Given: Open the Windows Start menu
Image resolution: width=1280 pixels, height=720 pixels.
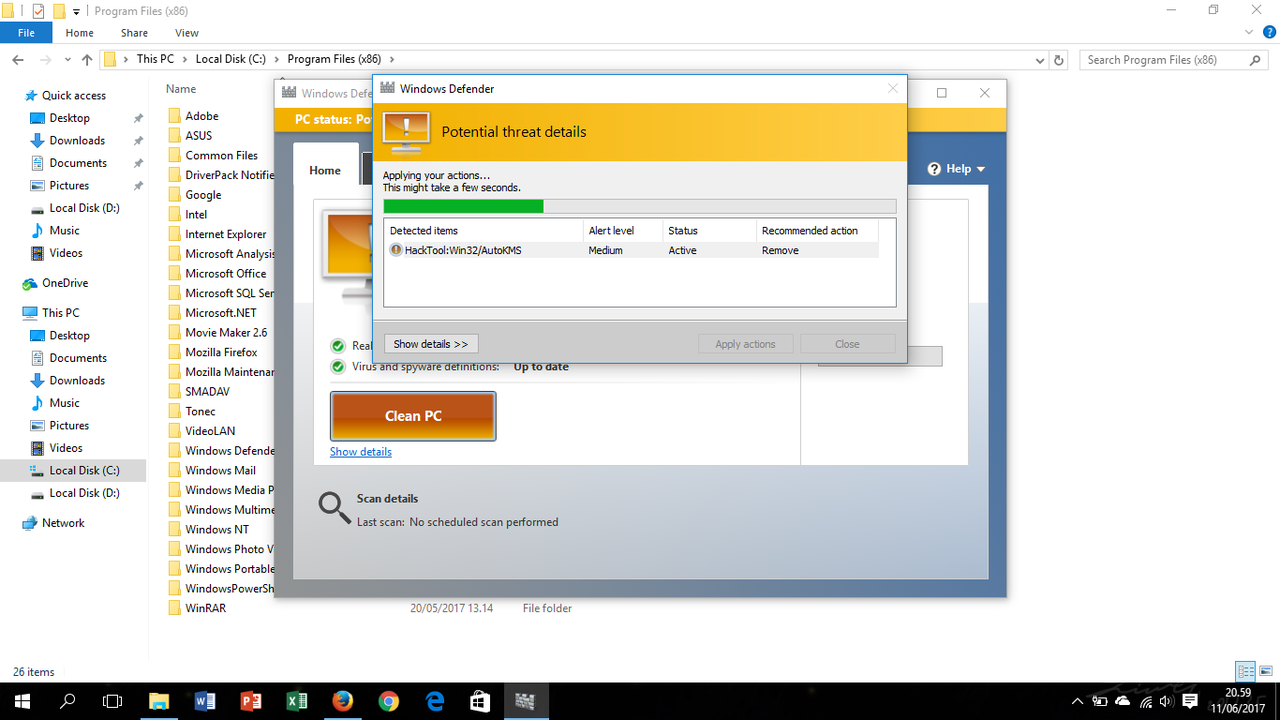Looking at the screenshot, I should 22,701.
